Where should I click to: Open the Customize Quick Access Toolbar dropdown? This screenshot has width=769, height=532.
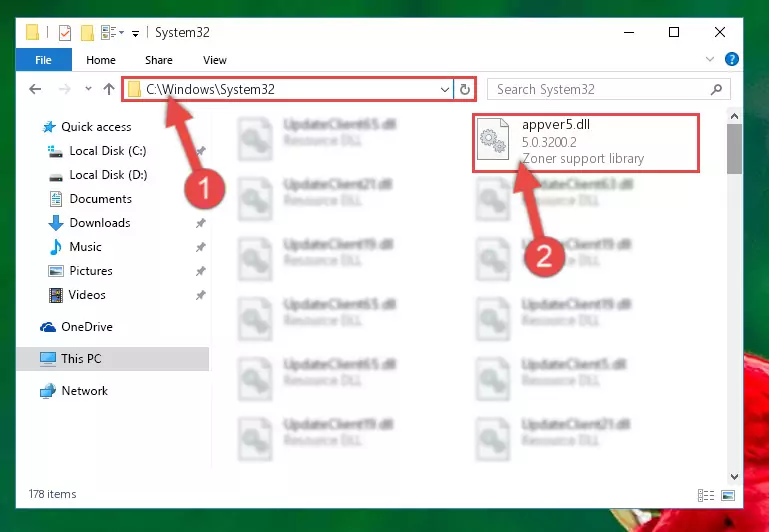[135, 33]
